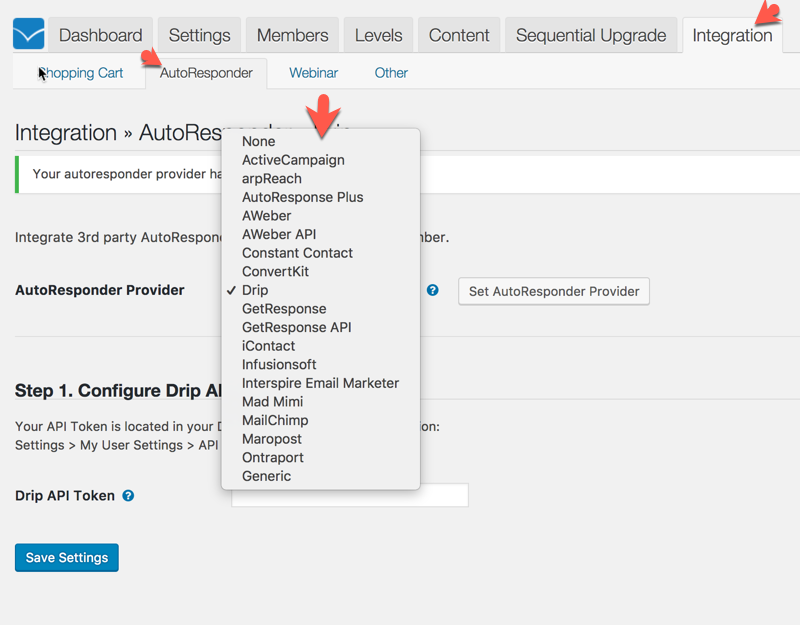Go to the Members tab
The height and width of the screenshot is (625, 800).
292,35
